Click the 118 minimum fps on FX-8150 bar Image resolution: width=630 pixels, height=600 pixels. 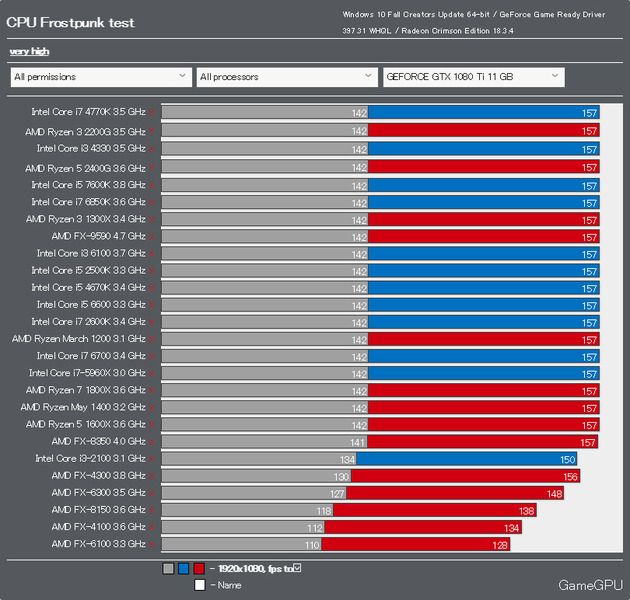[x=324, y=511]
